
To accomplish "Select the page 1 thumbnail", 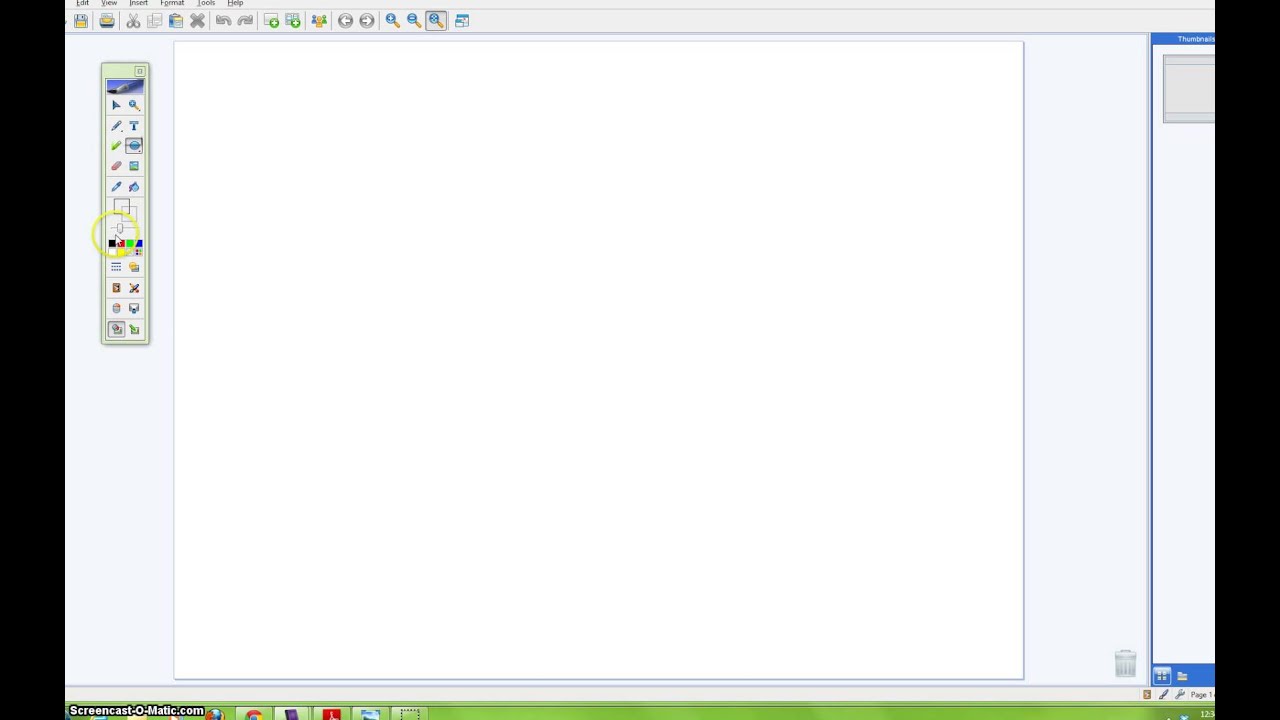I will 1189,88.
